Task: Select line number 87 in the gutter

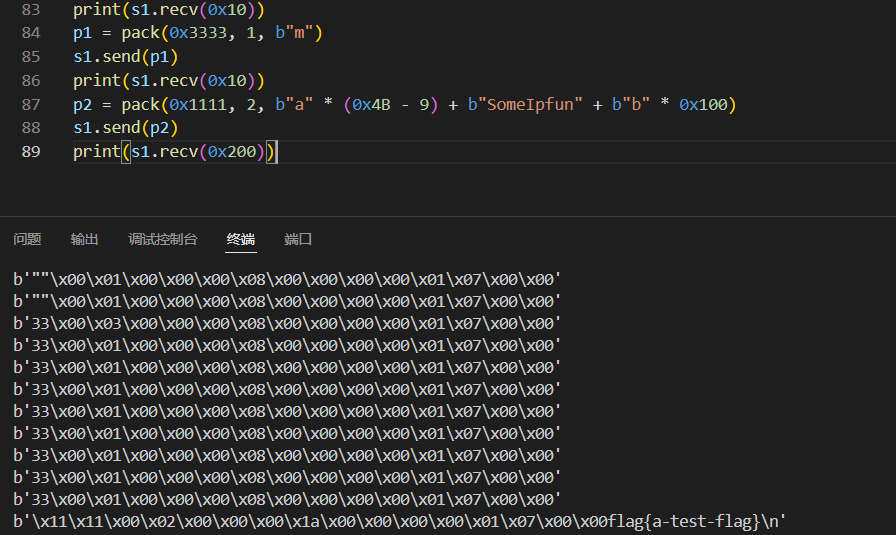Action: 31,105
